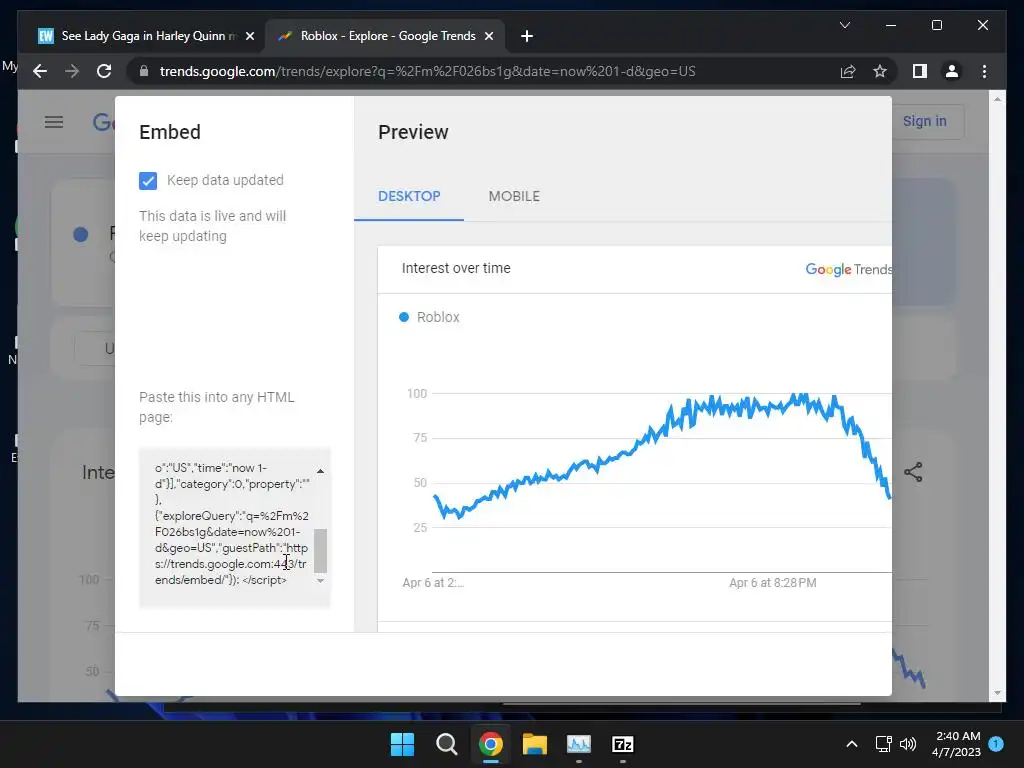Click the volume speaker icon

pos(908,744)
